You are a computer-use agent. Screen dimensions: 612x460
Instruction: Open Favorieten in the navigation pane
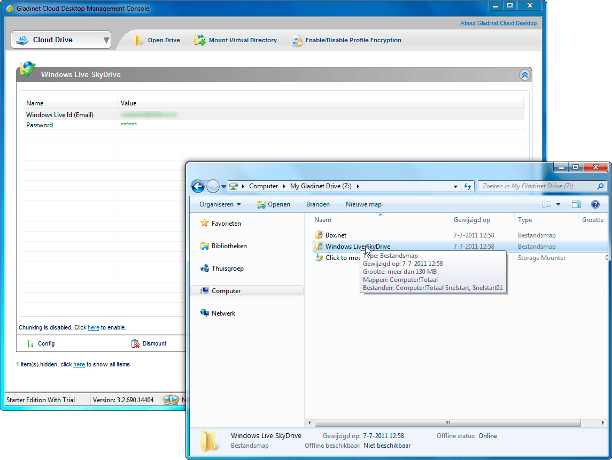[x=228, y=223]
